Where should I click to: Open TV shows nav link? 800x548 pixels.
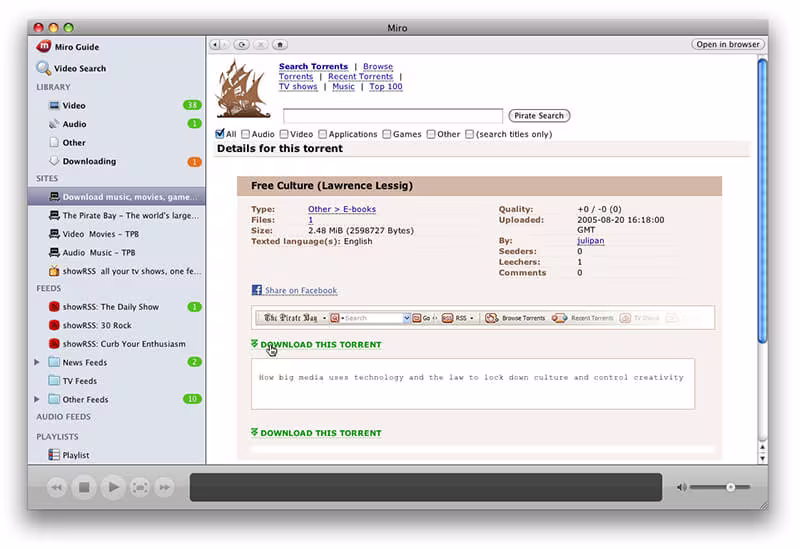point(298,86)
